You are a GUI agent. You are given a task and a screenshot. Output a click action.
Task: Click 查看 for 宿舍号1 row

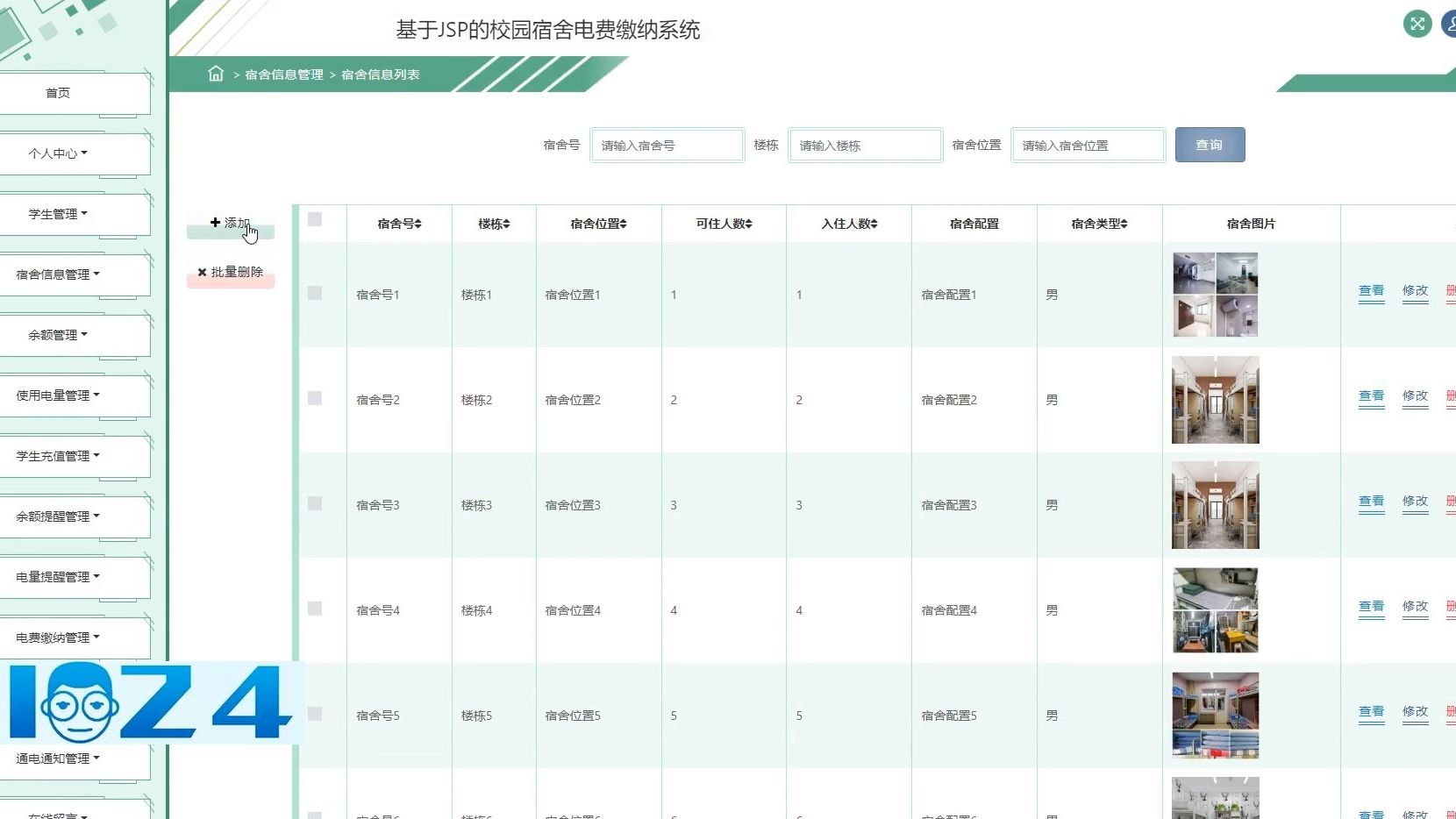tap(1371, 291)
